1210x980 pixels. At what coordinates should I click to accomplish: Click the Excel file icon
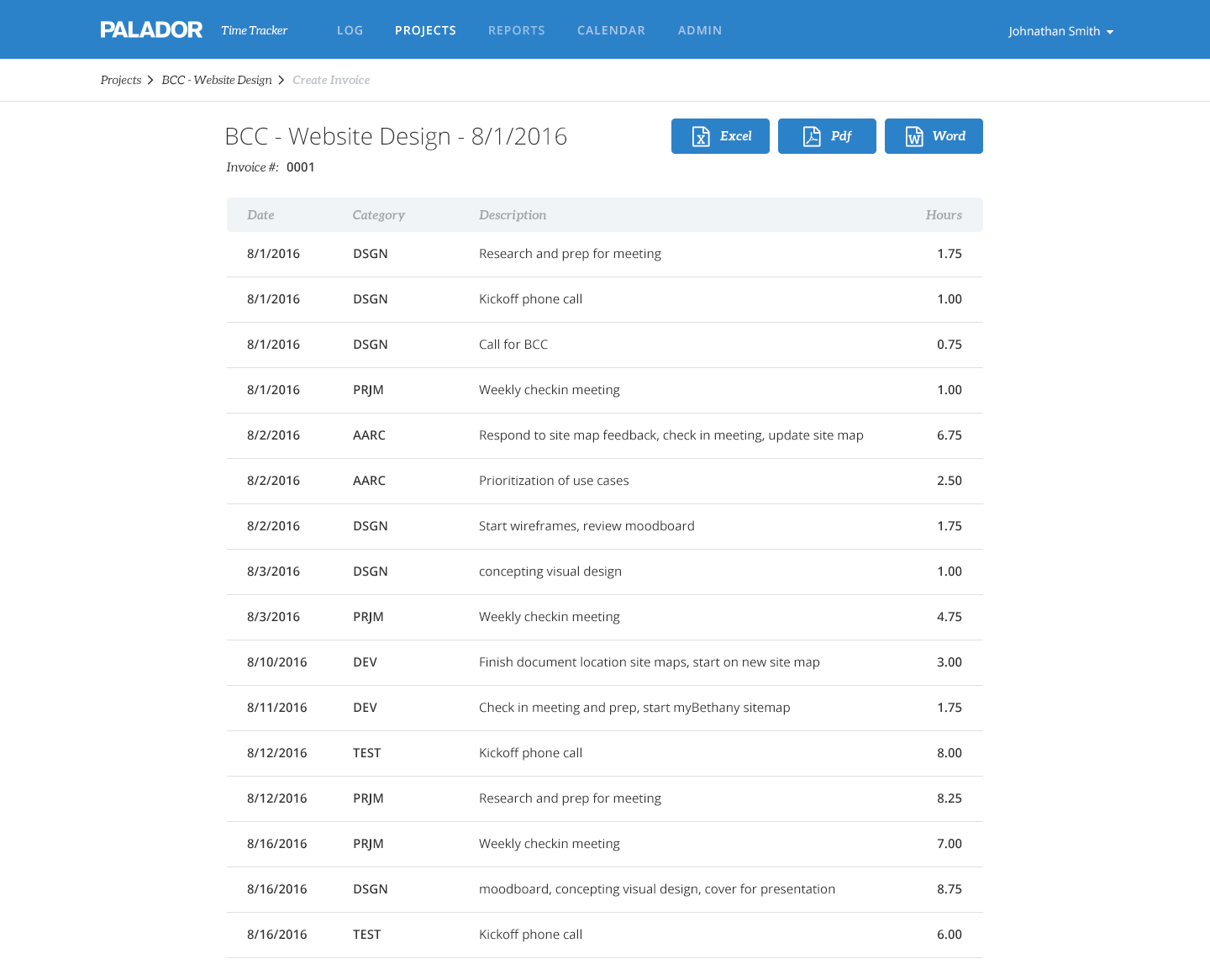pos(701,136)
